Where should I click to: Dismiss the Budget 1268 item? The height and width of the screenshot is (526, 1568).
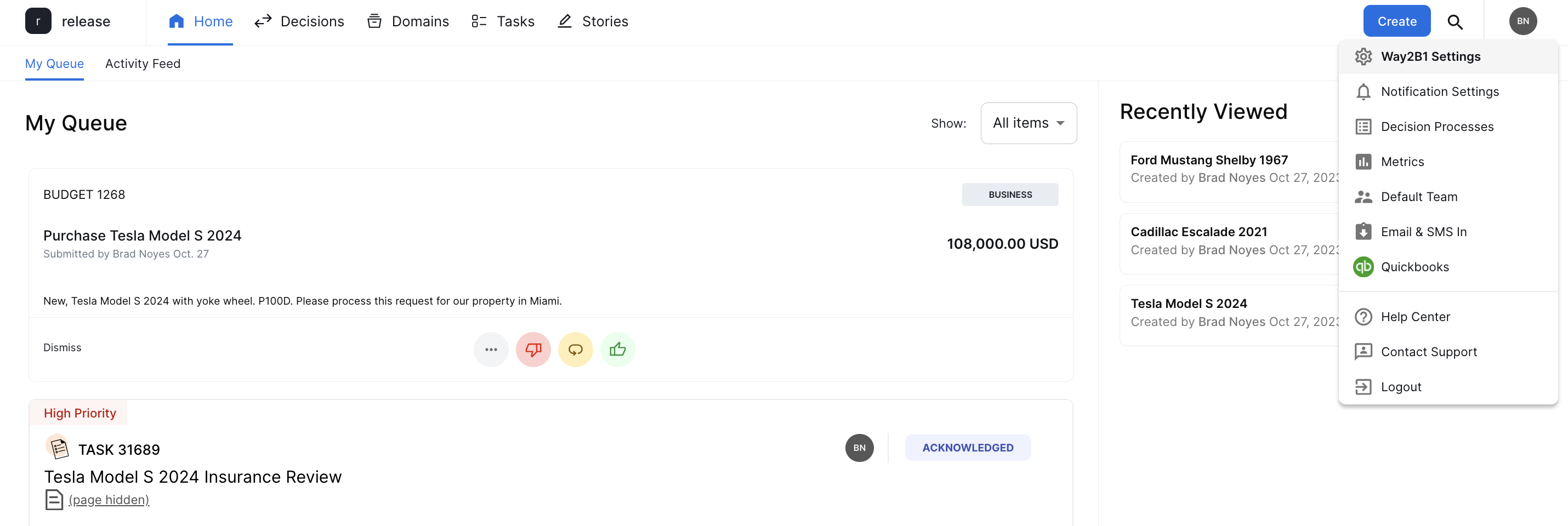point(62,348)
